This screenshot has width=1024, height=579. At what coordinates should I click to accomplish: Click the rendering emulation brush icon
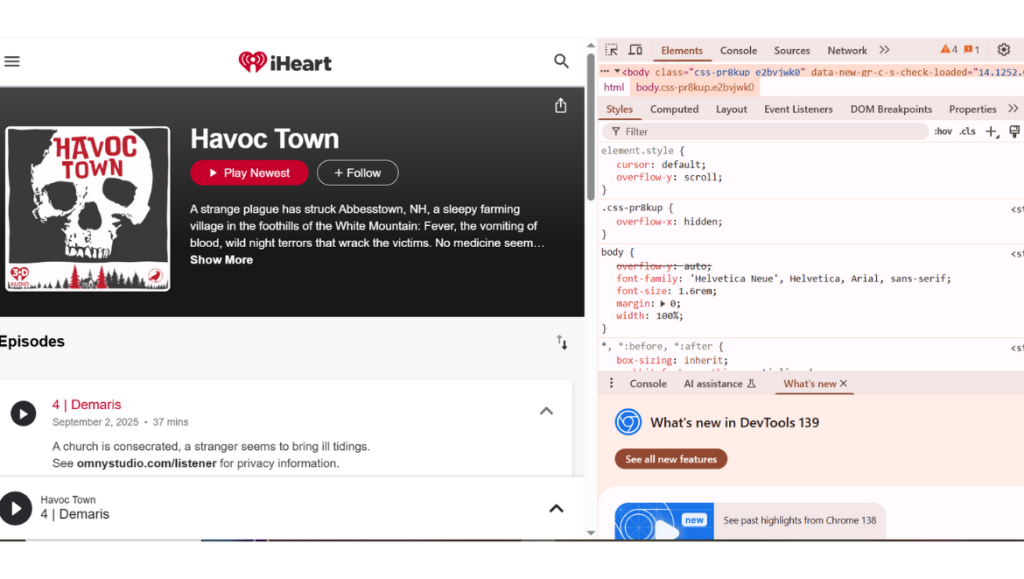coord(1014,131)
